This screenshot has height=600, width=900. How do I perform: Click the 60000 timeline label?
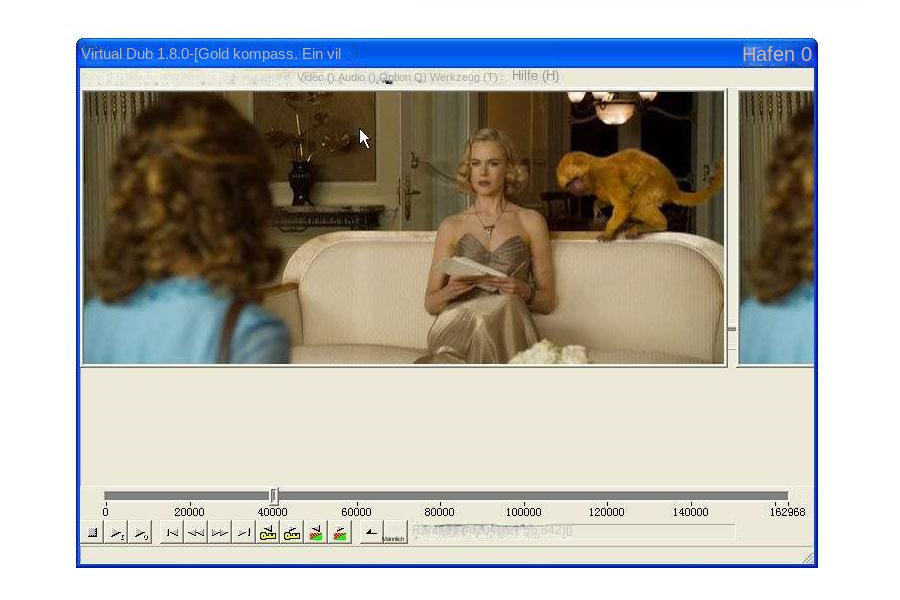(x=356, y=512)
